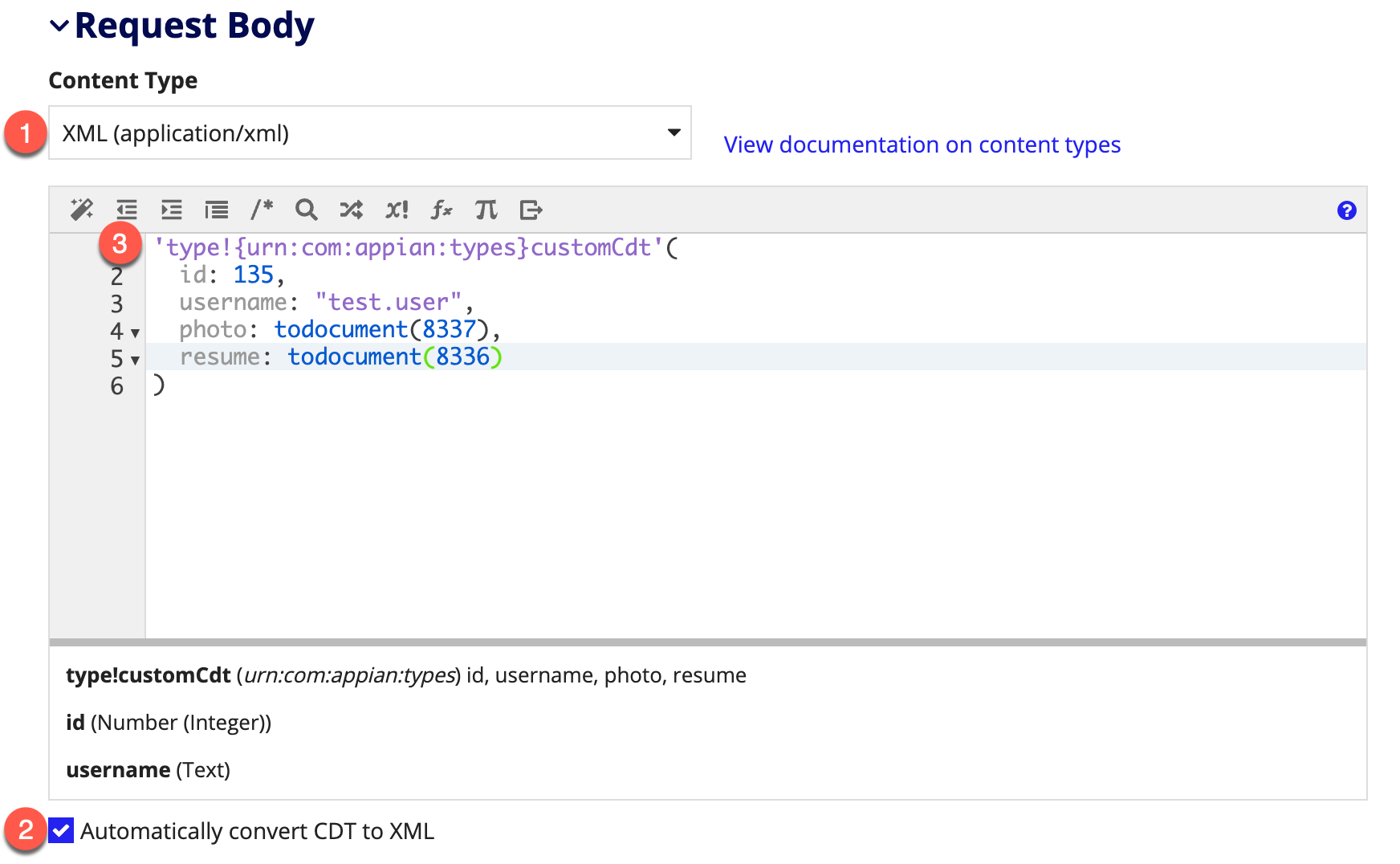
Task: Open search using the magnifier icon
Action: [306, 210]
